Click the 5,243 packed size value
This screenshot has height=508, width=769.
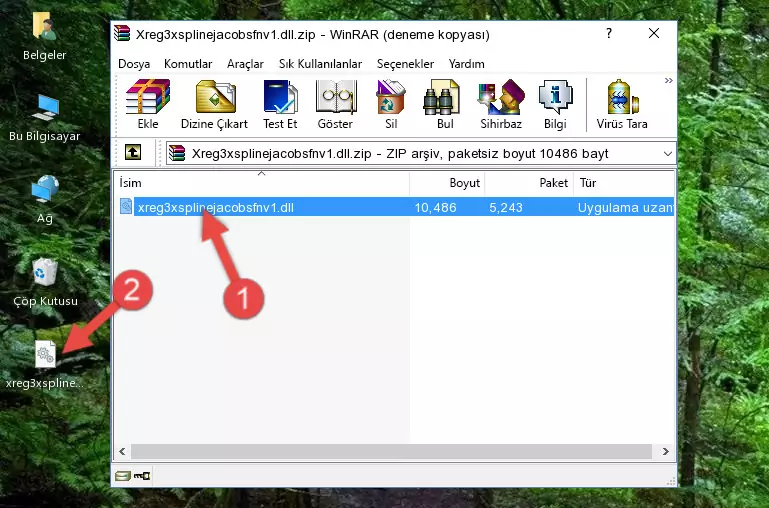(x=506, y=207)
